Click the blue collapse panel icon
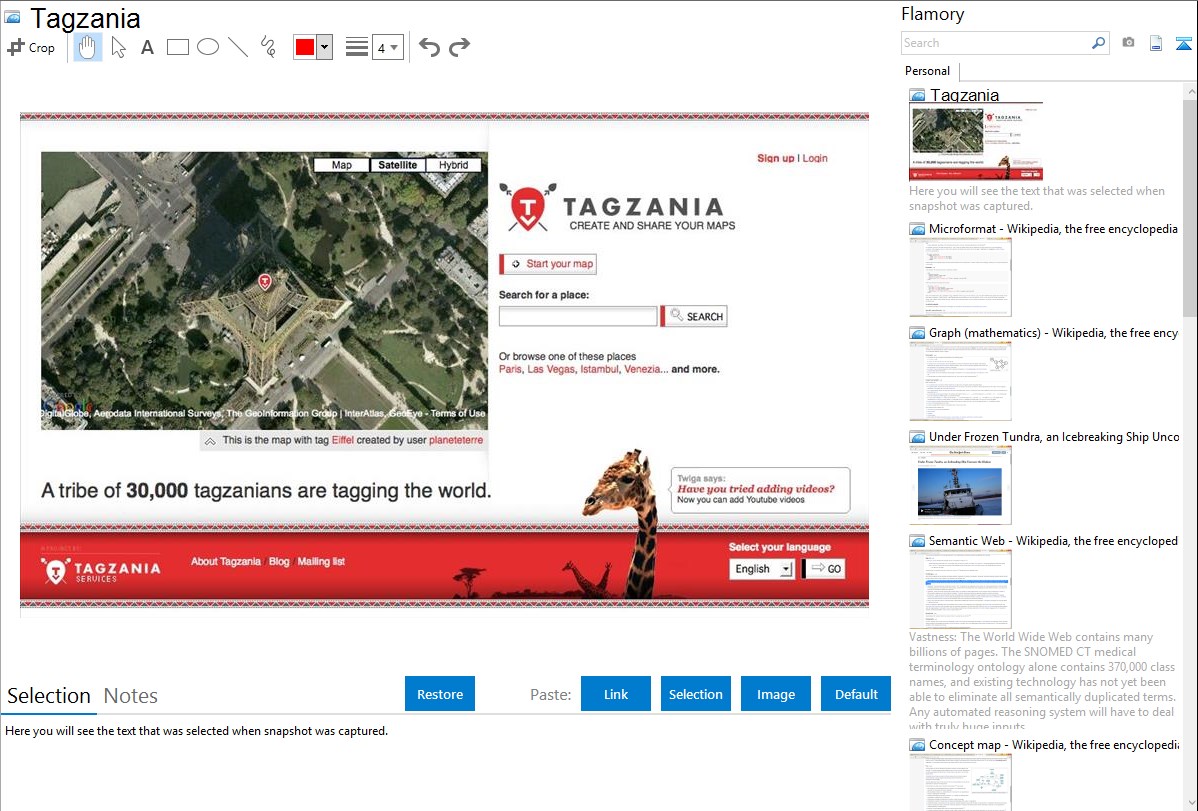 point(1183,43)
